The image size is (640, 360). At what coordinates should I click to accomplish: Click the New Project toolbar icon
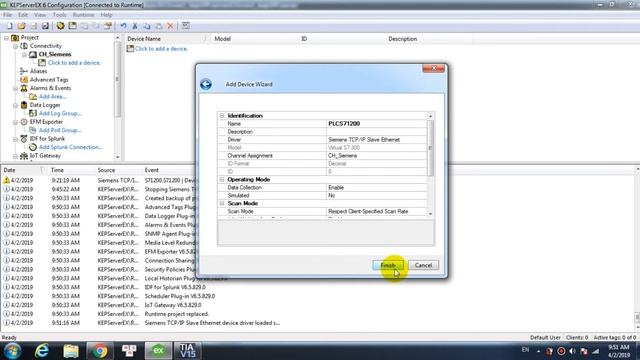[x=10, y=26]
